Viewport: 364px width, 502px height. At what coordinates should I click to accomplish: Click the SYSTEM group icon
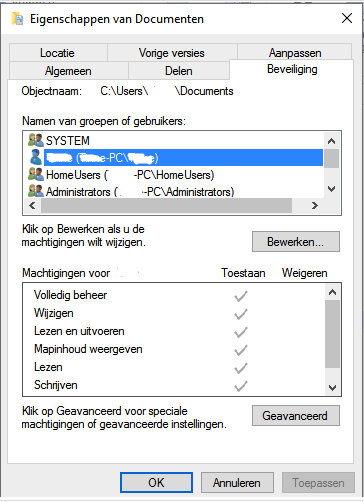click(36, 140)
